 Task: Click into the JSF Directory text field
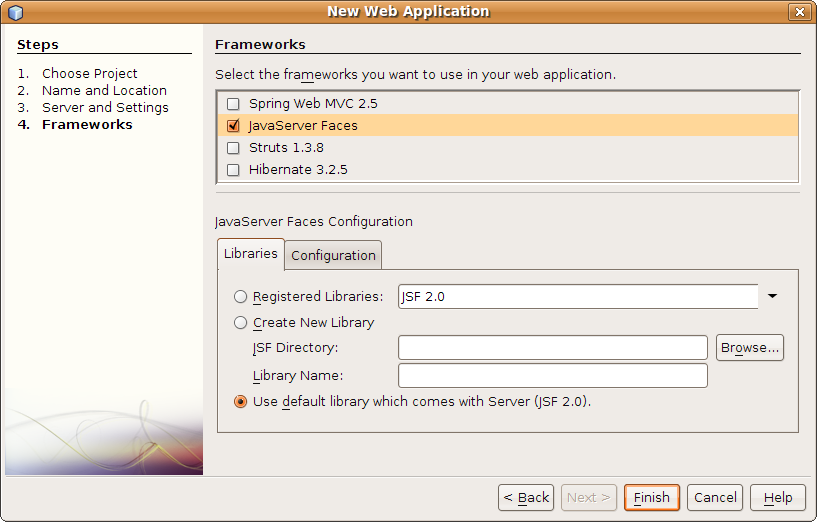553,347
